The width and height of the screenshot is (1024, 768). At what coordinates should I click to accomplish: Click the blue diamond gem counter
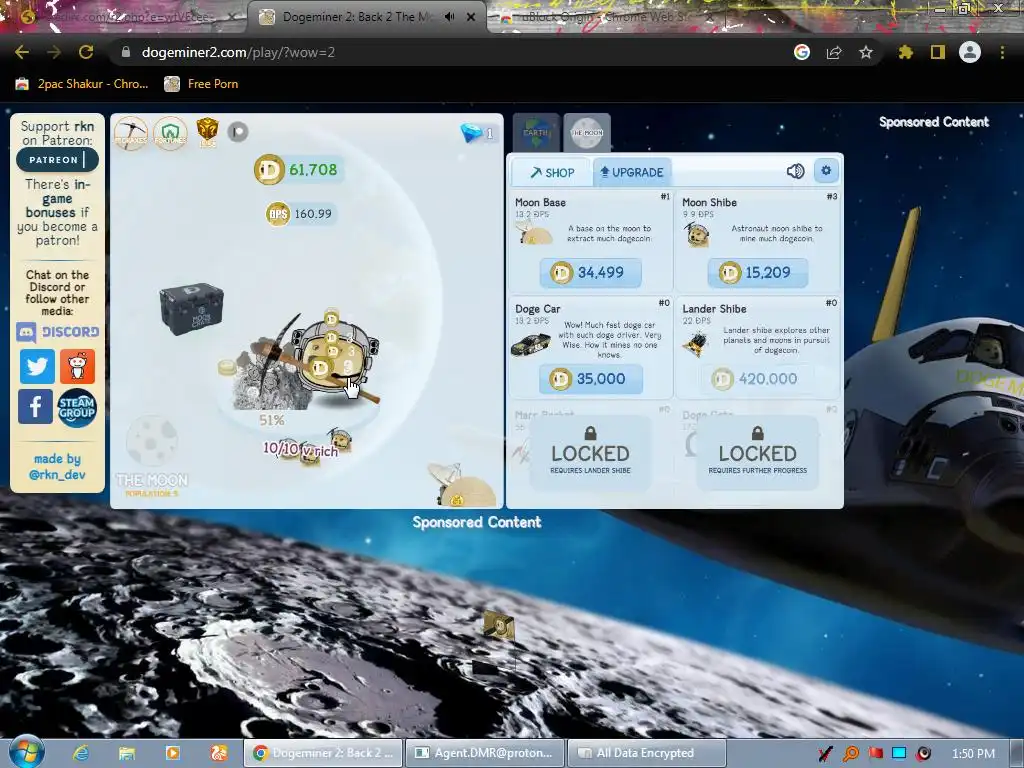point(477,133)
